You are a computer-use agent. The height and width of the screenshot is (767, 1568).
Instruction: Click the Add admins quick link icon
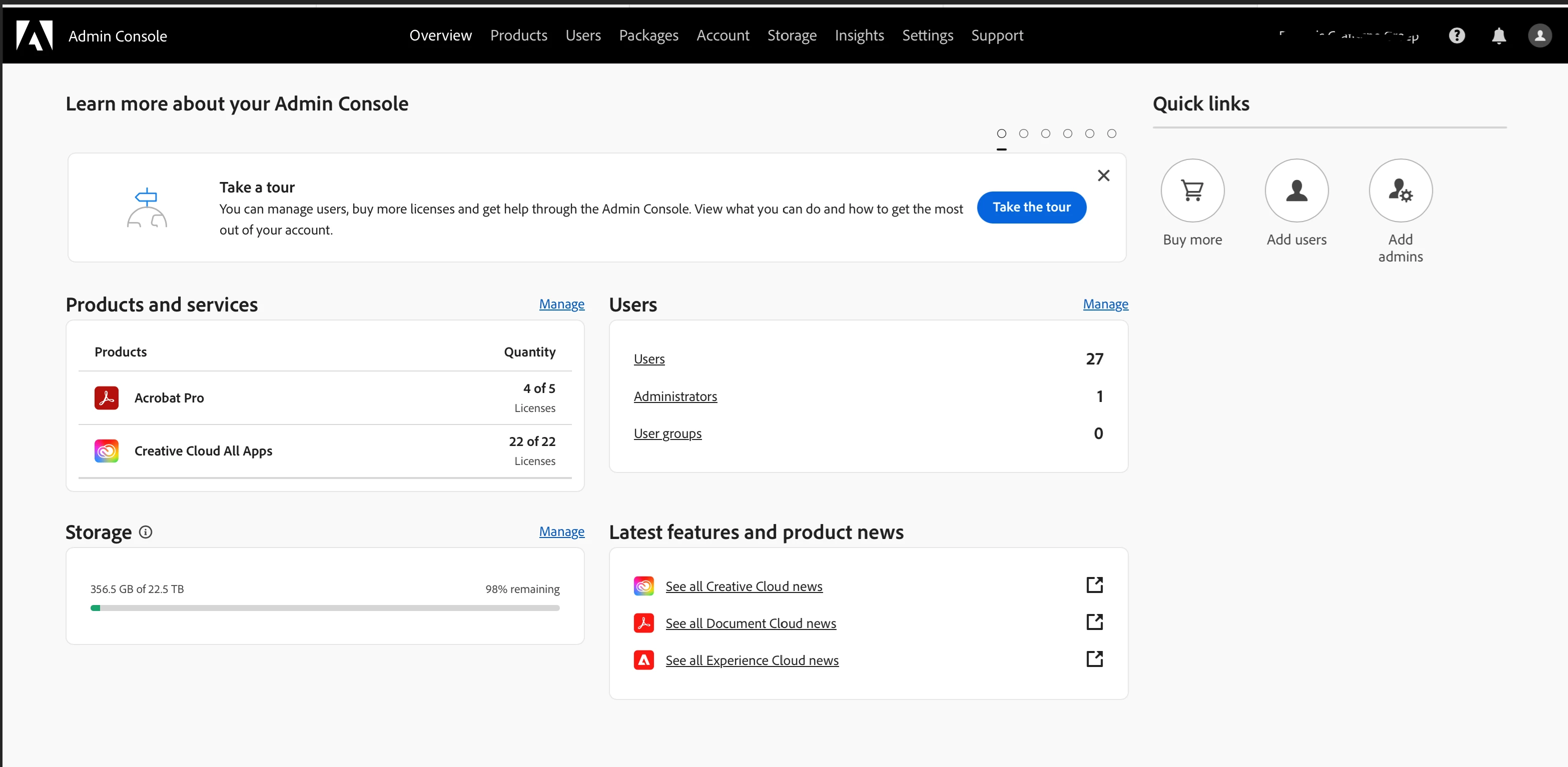pyautogui.click(x=1400, y=190)
